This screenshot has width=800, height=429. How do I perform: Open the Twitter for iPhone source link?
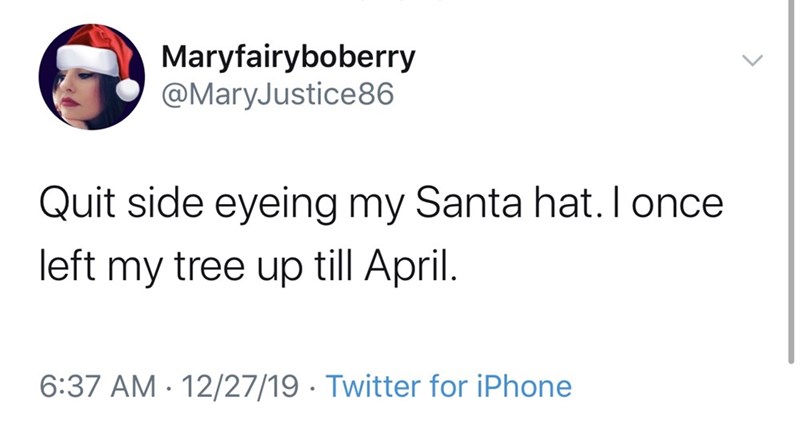tap(449, 385)
